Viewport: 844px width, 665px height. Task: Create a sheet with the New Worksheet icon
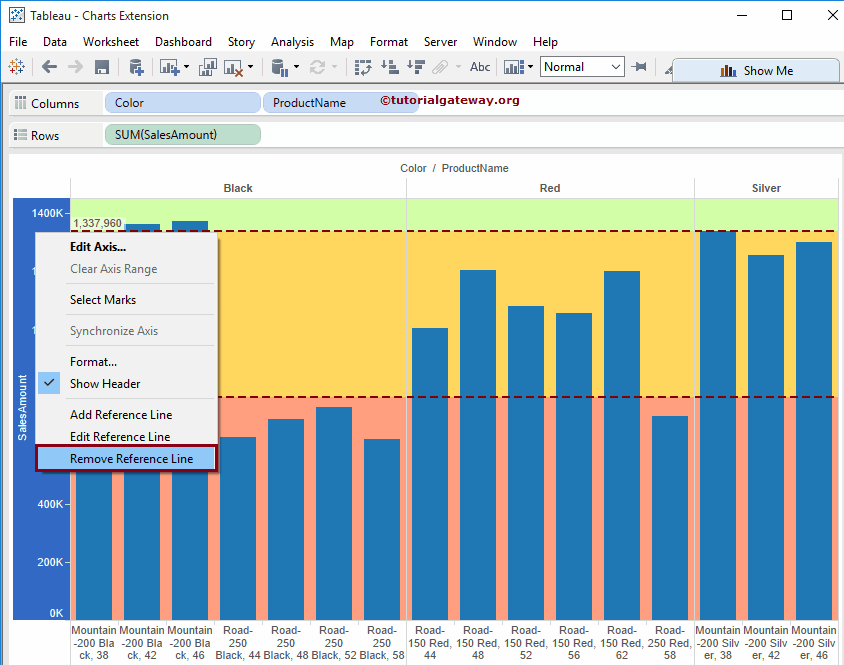tap(167, 67)
